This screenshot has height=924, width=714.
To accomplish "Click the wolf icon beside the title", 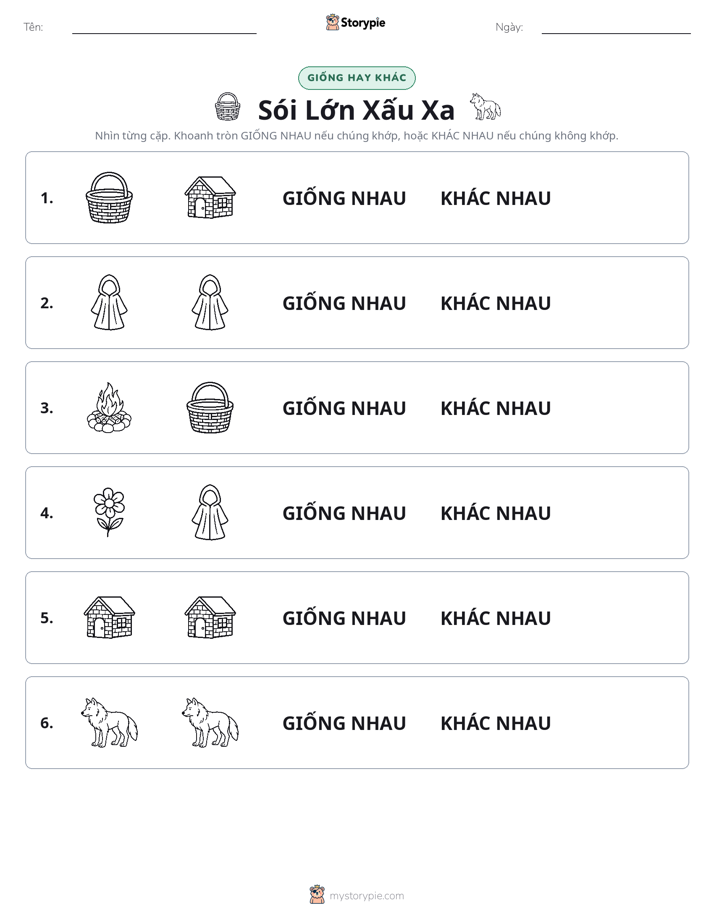I will (x=485, y=107).
